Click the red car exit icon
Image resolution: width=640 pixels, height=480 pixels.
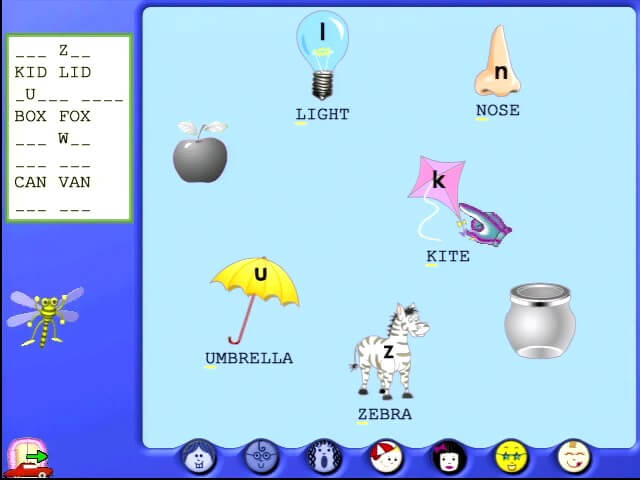point(29,459)
